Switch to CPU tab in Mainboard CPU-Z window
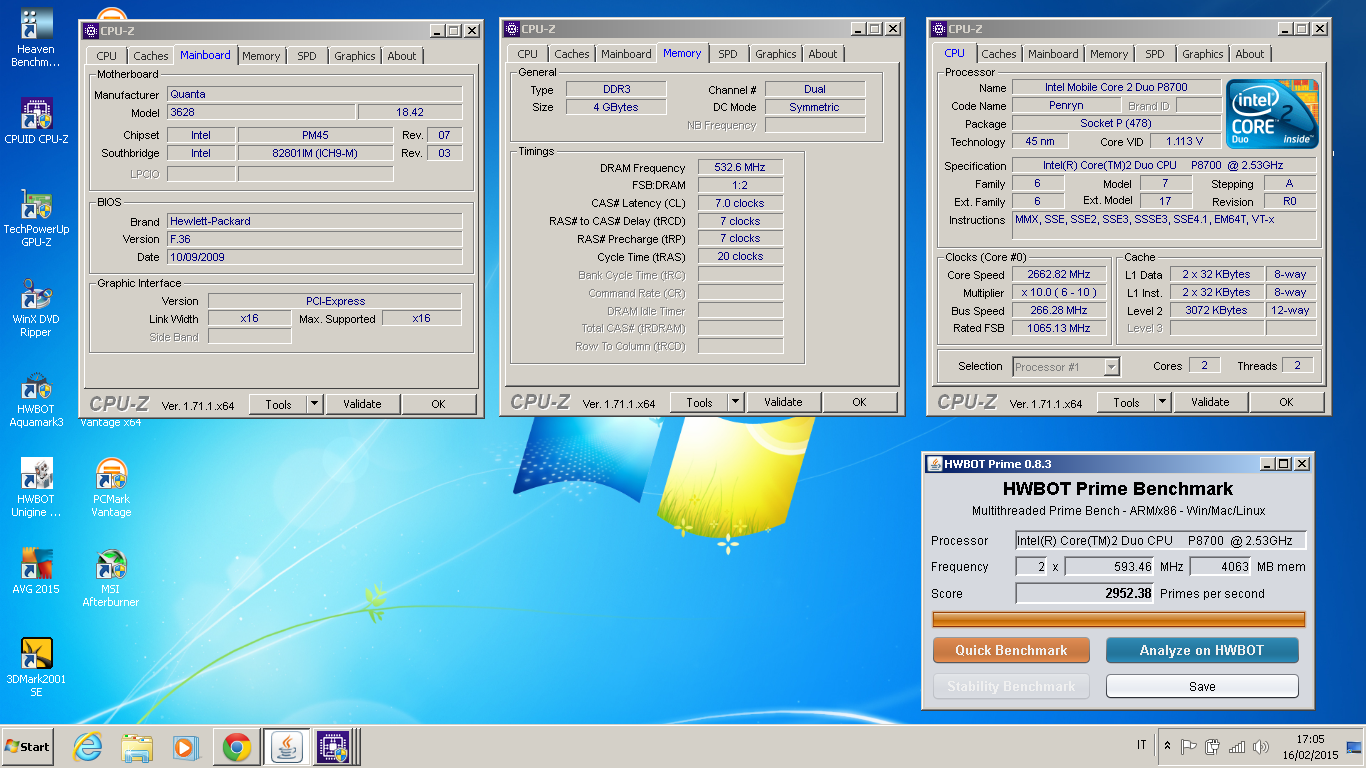1366x768 pixels. [x=107, y=56]
